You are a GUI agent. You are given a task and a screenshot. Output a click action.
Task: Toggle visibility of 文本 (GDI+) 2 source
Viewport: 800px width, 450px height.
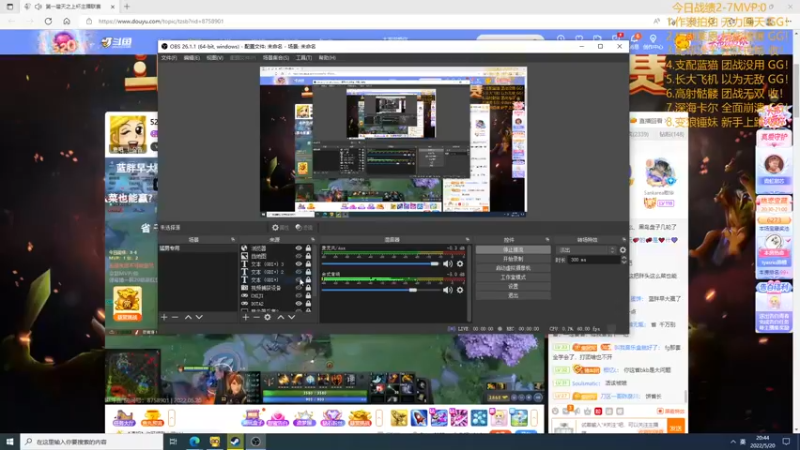(x=298, y=272)
